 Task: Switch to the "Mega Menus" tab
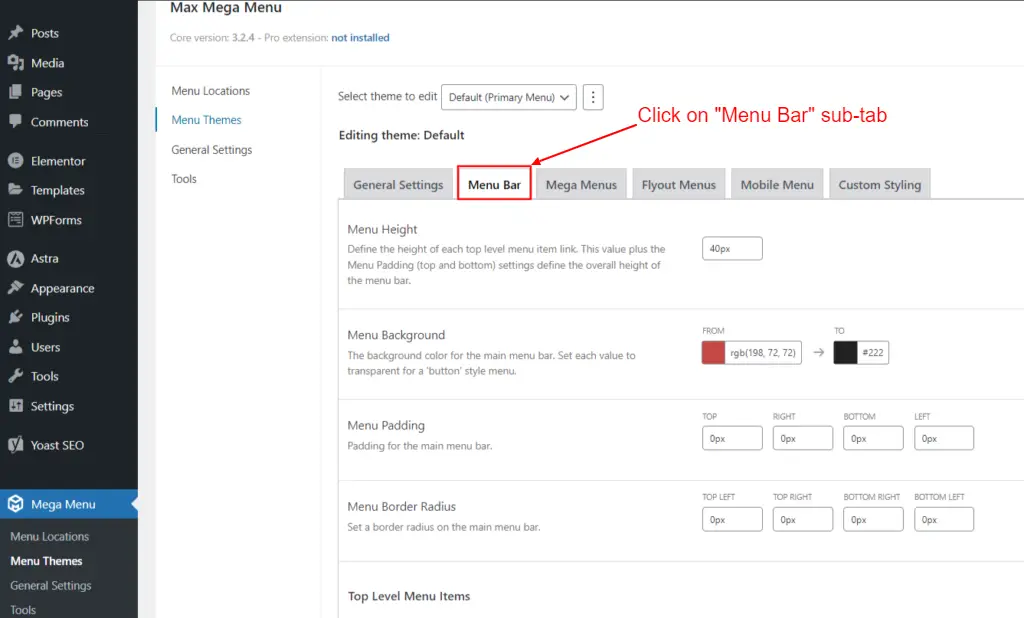[x=581, y=184]
